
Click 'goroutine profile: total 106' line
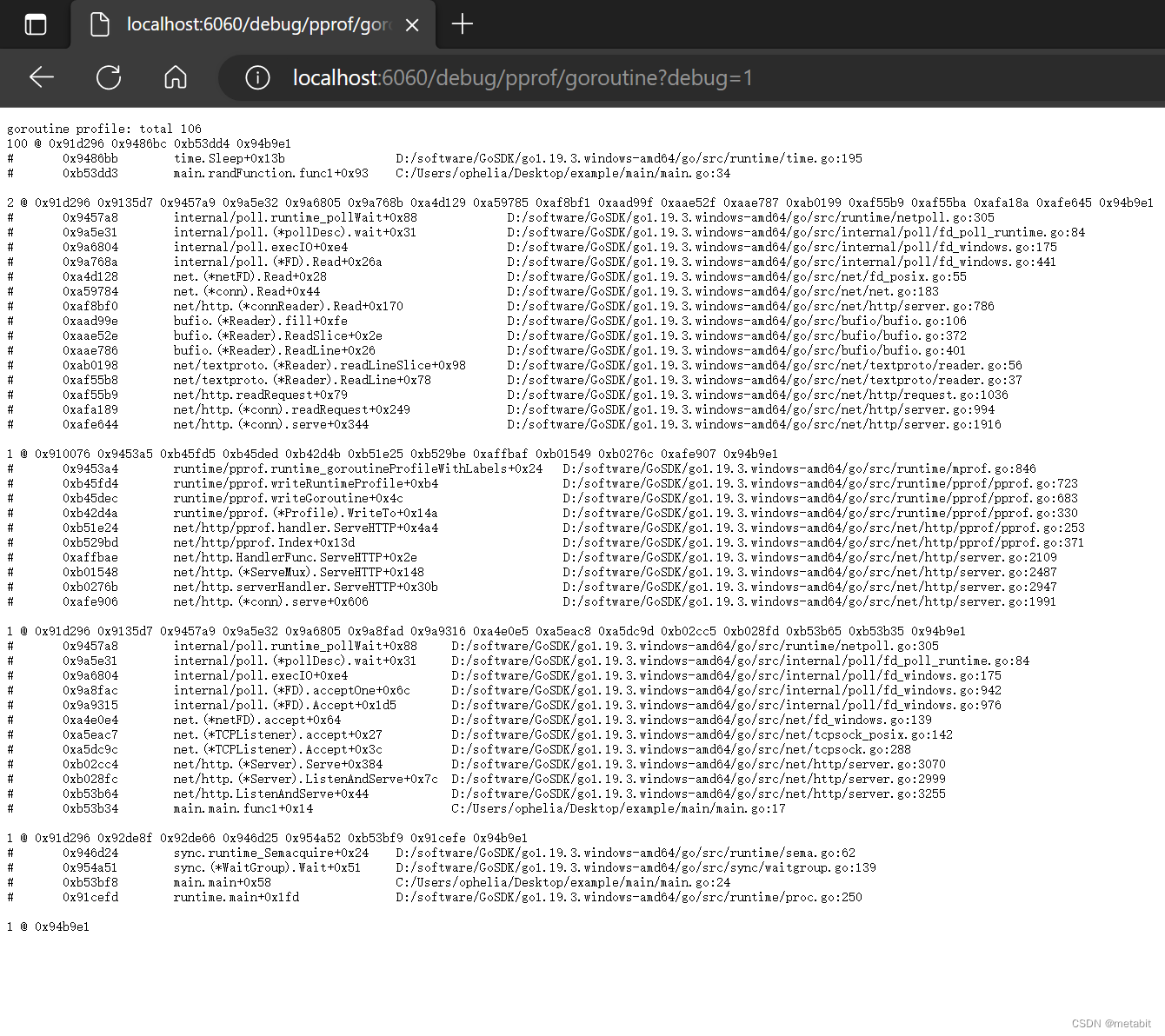click(x=104, y=129)
